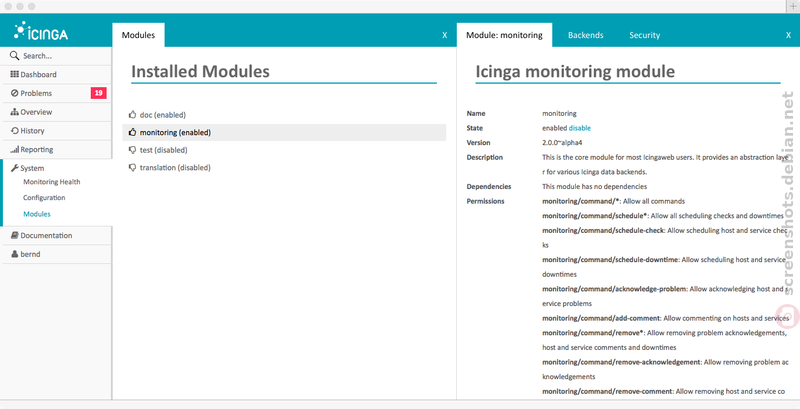Click the monitoring/command/schedule-downtime permission entry

(x=664, y=267)
